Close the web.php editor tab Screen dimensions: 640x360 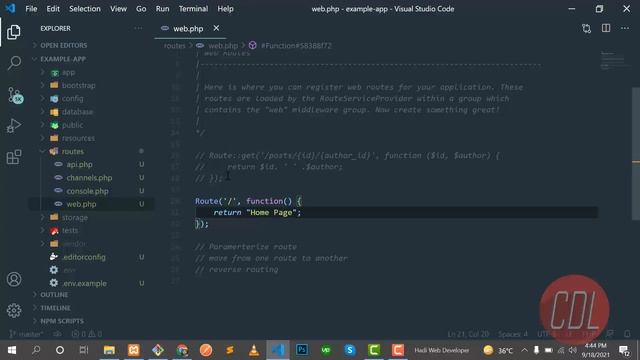click(x=216, y=28)
